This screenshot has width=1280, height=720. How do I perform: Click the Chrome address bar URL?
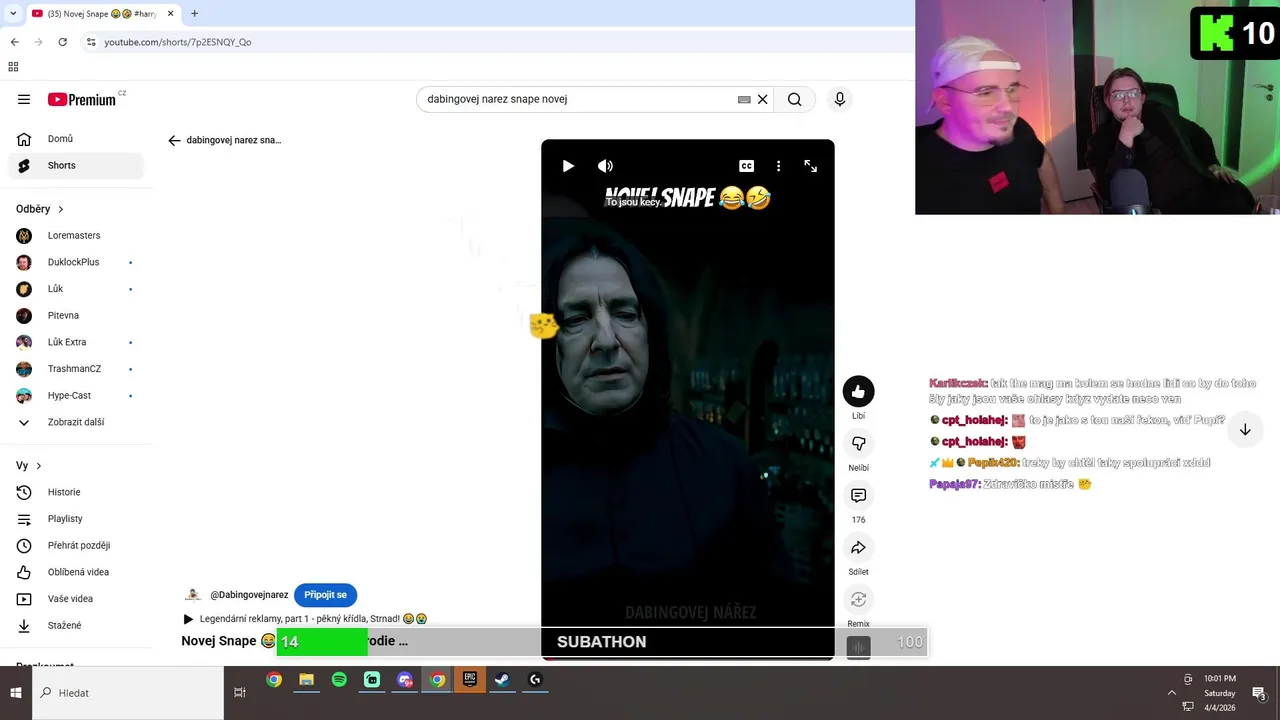[x=178, y=42]
